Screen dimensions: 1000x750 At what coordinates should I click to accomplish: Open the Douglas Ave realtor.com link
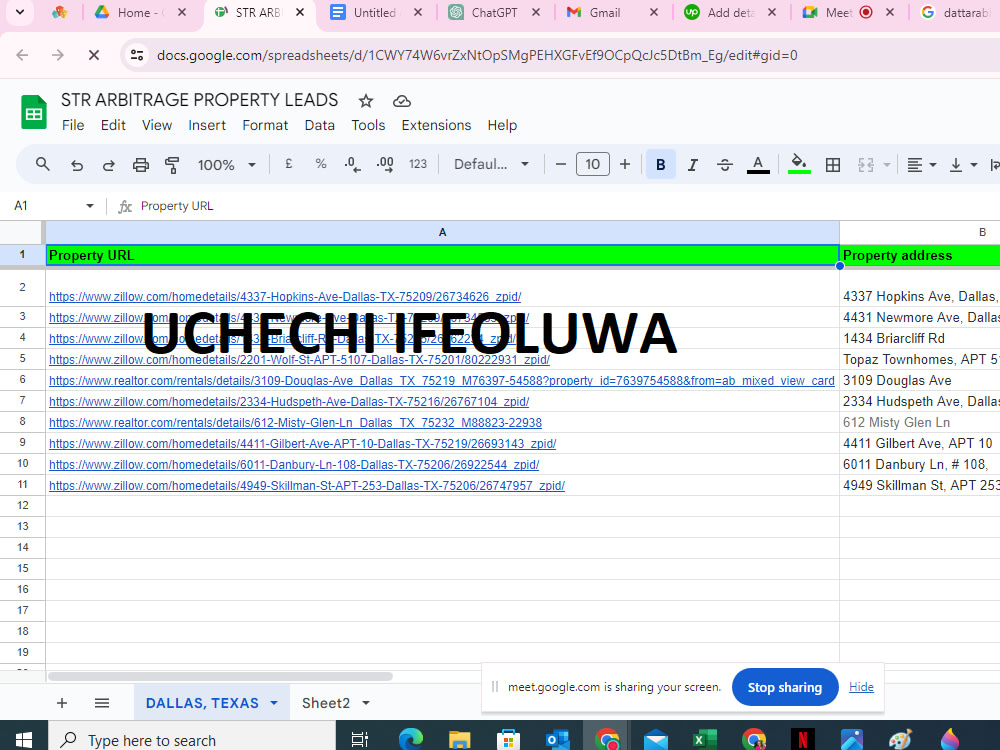point(441,381)
